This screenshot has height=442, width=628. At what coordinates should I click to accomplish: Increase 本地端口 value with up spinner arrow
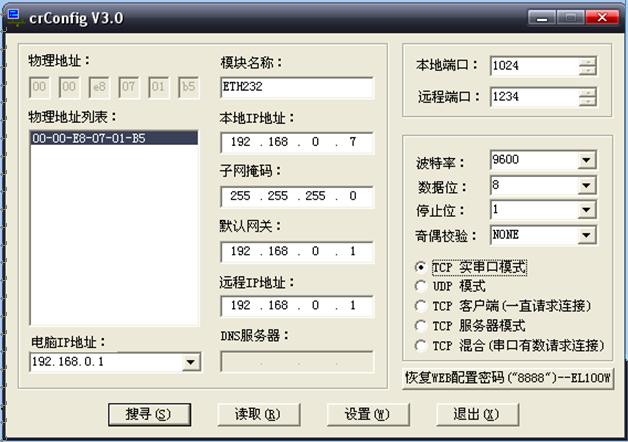(587, 61)
